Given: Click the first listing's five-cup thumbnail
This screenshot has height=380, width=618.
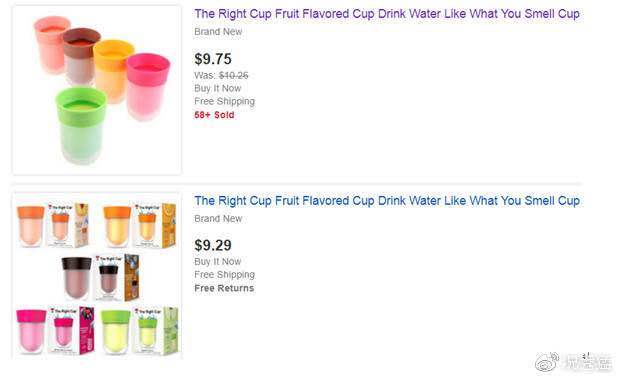Looking at the screenshot, I should 97,89.
